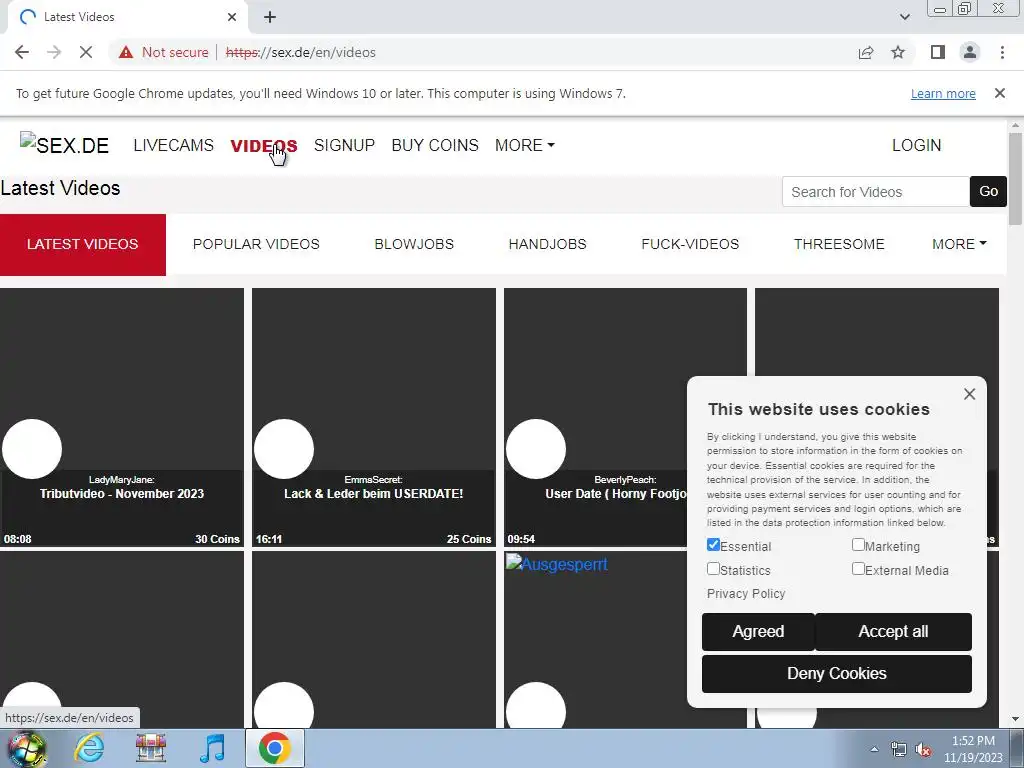This screenshot has width=1024, height=768.
Task: Click the Accept all cookies button
Action: 893,632
